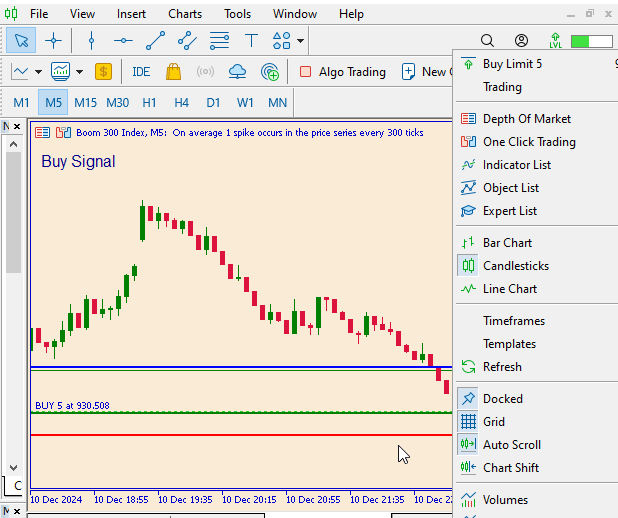Image resolution: width=618 pixels, height=518 pixels.
Task: Click the search magnifier icon
Action: [488, 41]
